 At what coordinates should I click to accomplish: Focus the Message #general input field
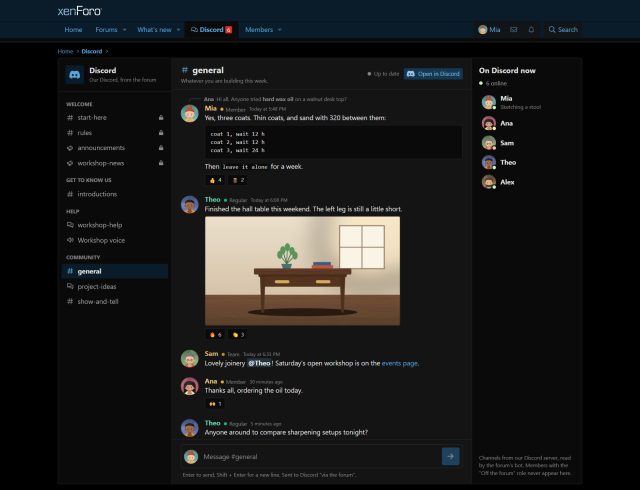[x=320, y=457]
